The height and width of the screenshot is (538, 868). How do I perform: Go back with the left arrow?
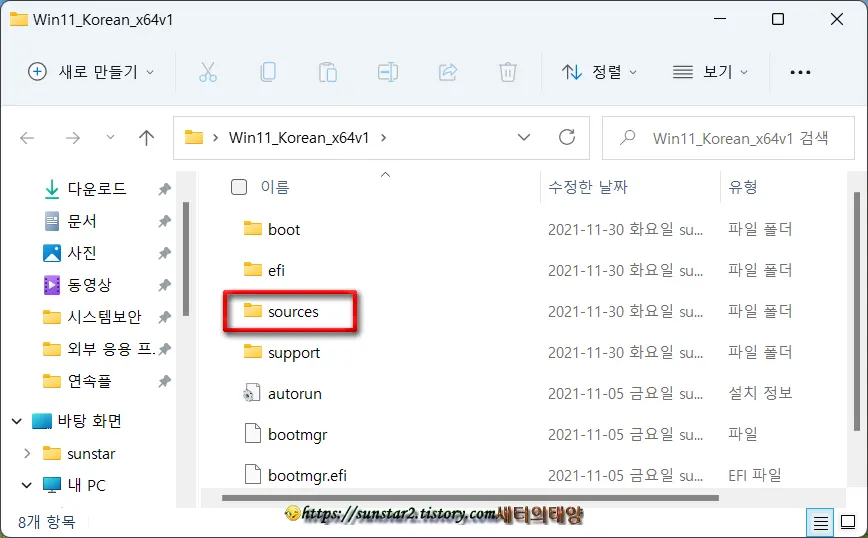click(27, 138)
